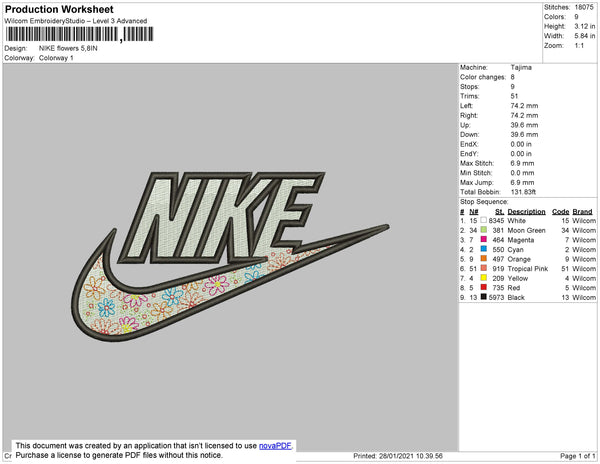Choose the Yellow color swatch

(484, 278)
